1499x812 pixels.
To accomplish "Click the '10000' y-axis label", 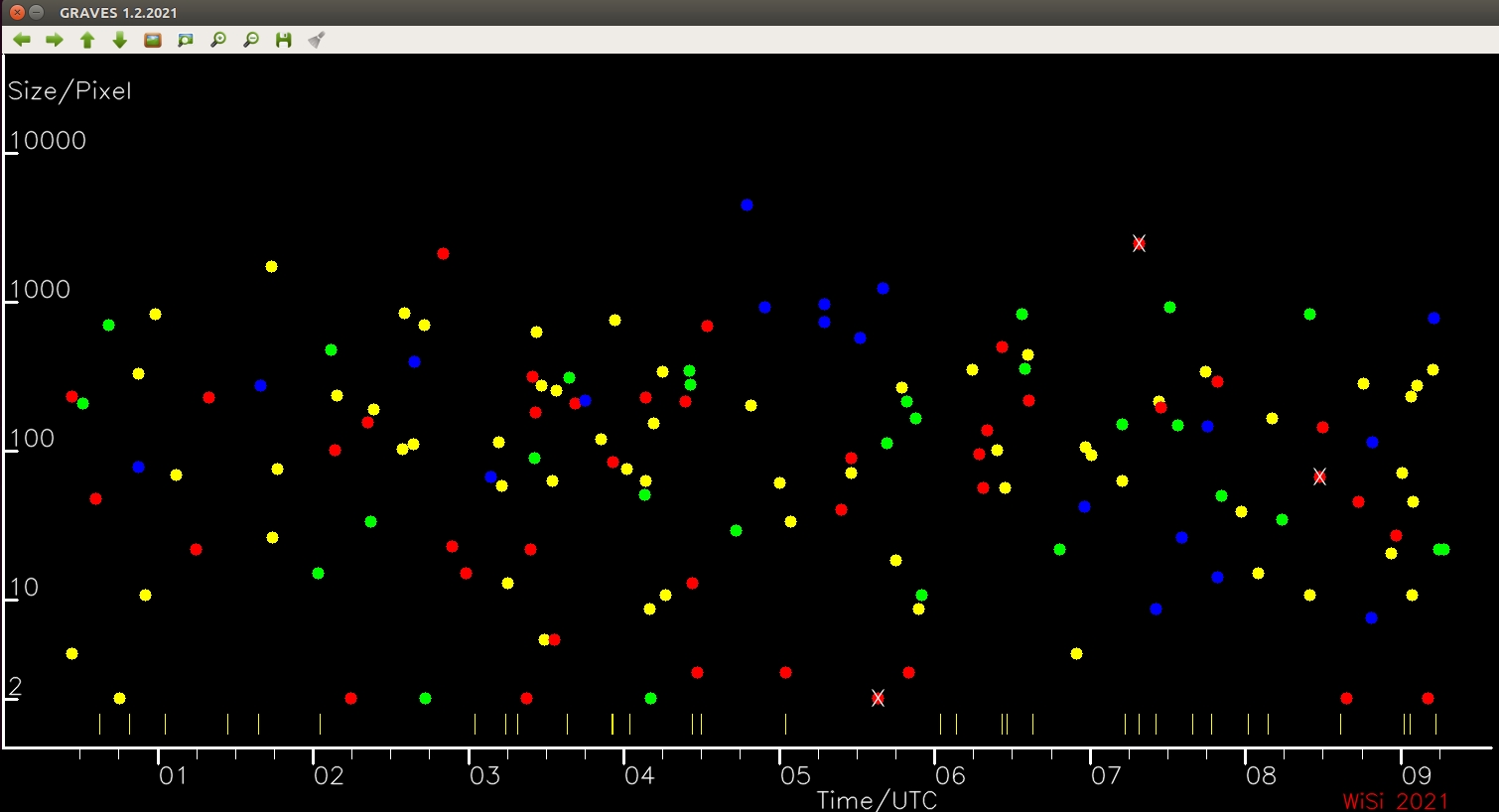I will (x=48, y=140).
